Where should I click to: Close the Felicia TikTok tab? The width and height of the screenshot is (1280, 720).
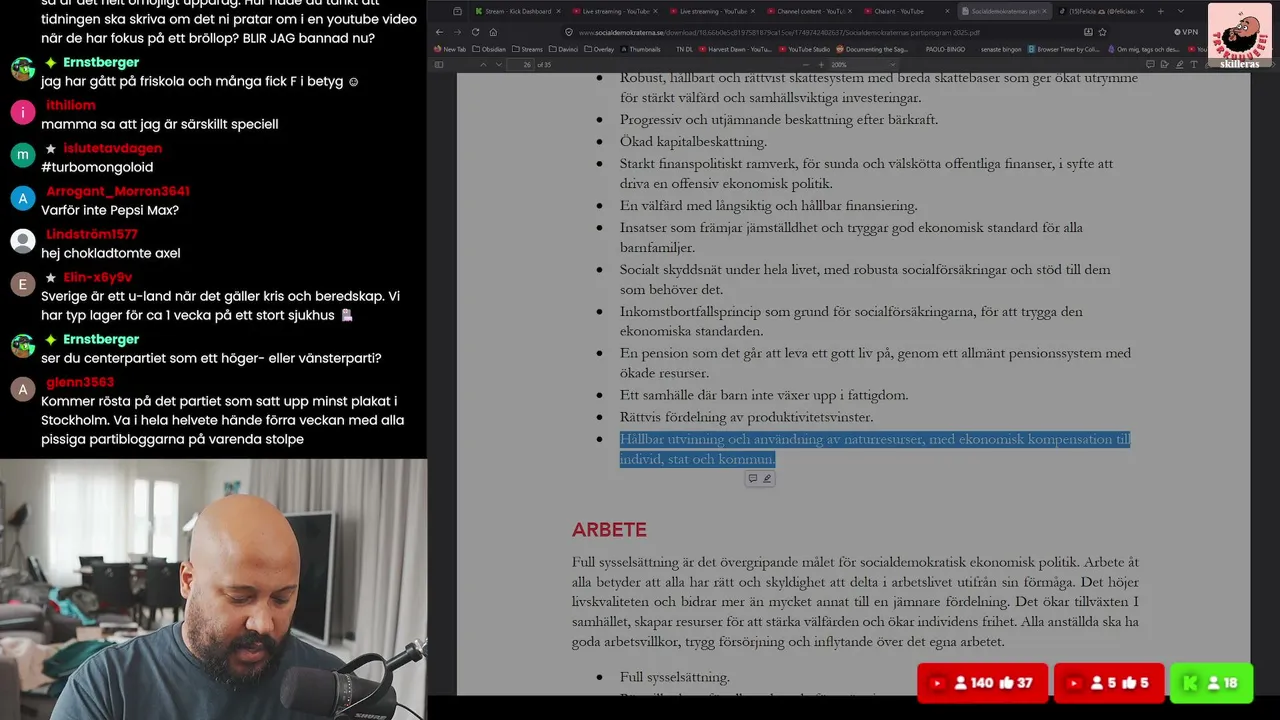[1141, 11]
